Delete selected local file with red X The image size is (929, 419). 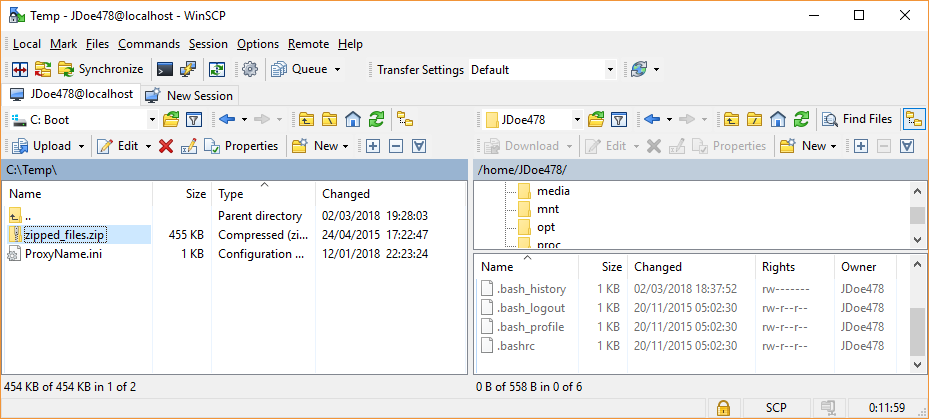point(166,146)
